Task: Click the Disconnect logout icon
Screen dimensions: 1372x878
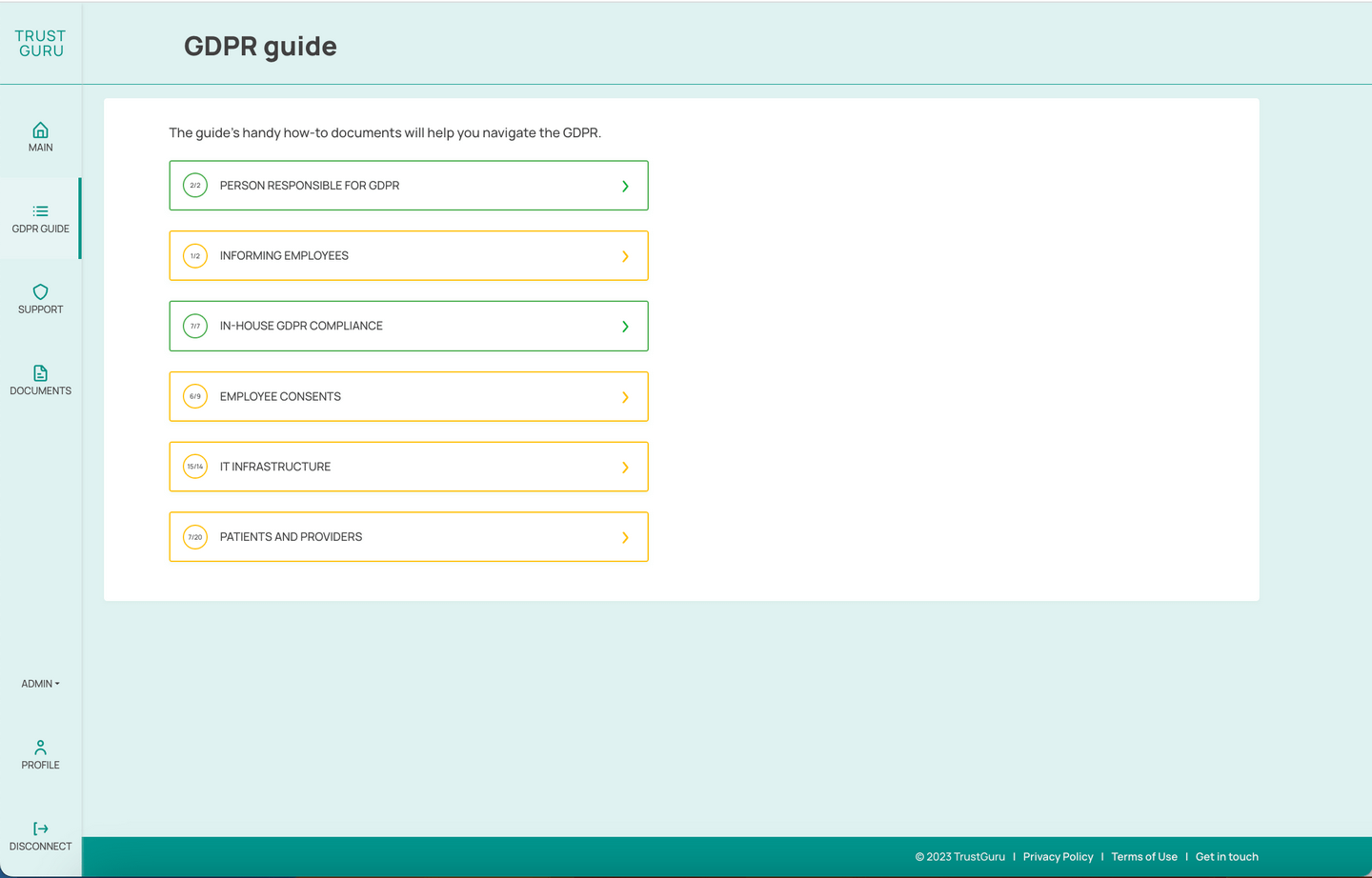Action: (x=40, y=828)
